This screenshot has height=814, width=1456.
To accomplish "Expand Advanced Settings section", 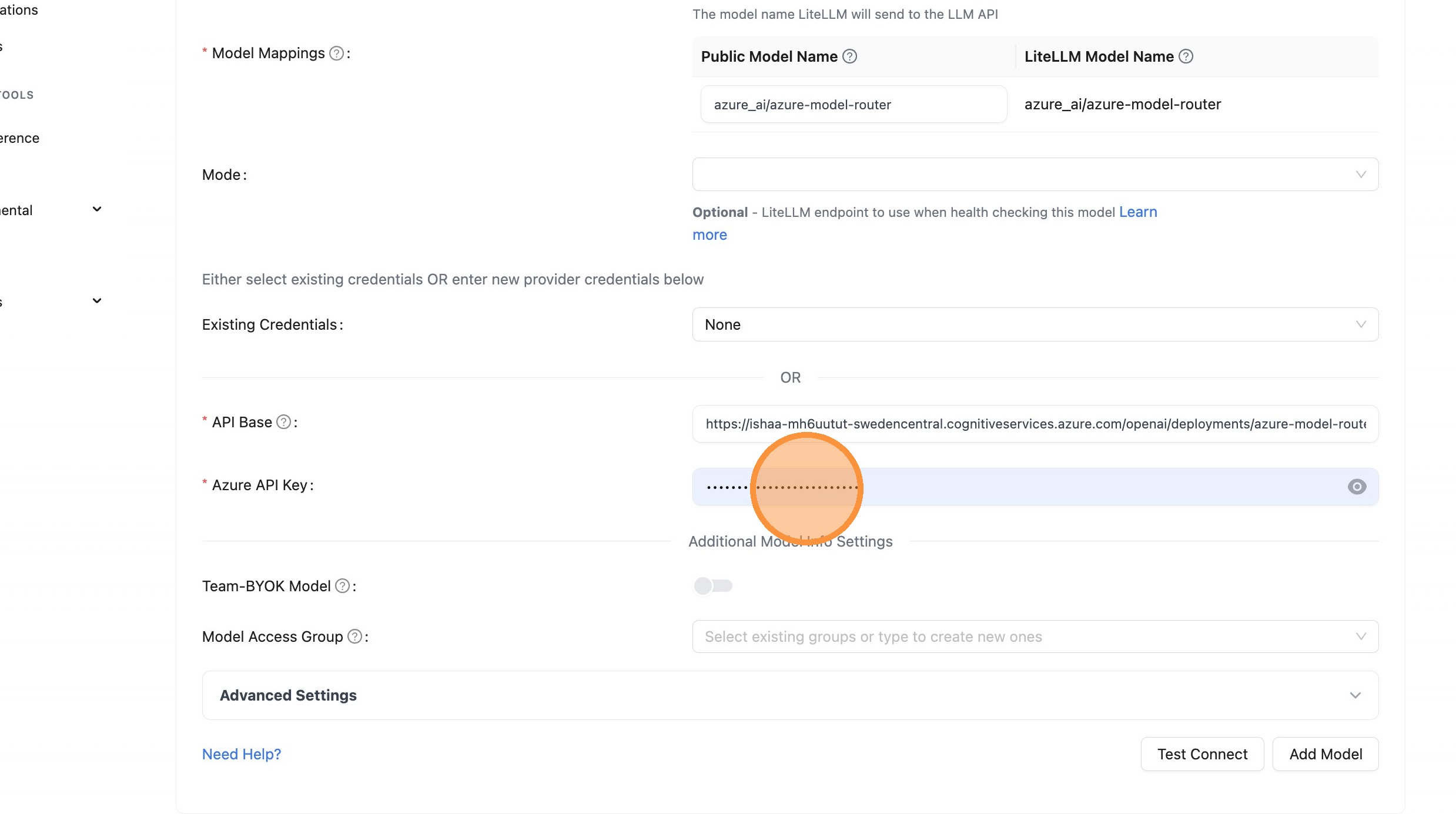I will pyautogui.click(x=790, y=695).
